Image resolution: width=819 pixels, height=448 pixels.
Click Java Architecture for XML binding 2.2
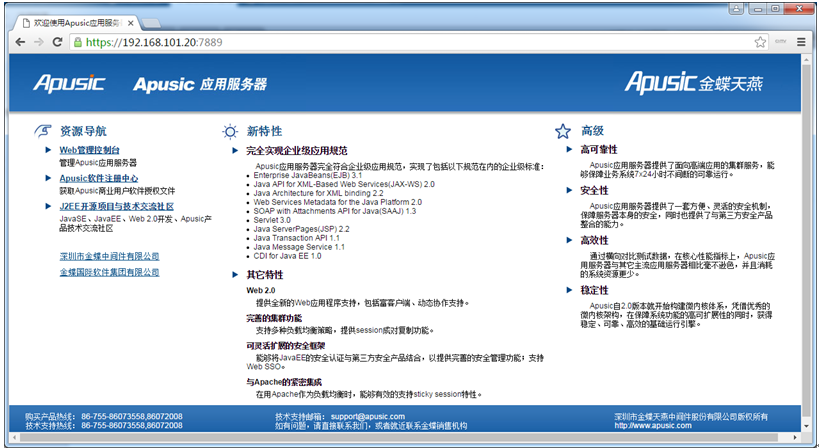(318, 193)
